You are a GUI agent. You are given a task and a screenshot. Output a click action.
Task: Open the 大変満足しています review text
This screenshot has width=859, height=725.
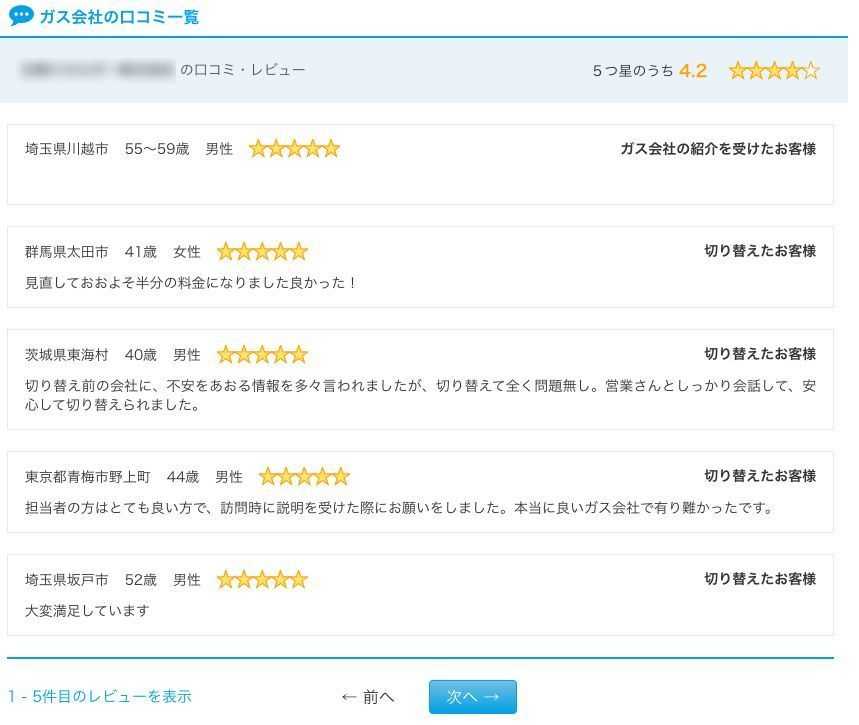pos(87,610)
